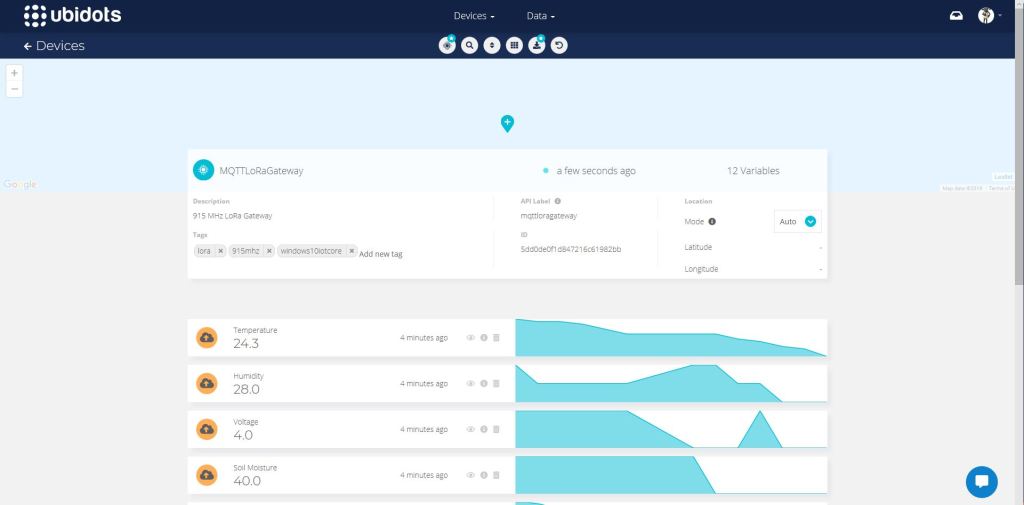Toggle eye icon on Voltage row
The height and width of the screenshot is (505, 1024).
pos(470,429)
